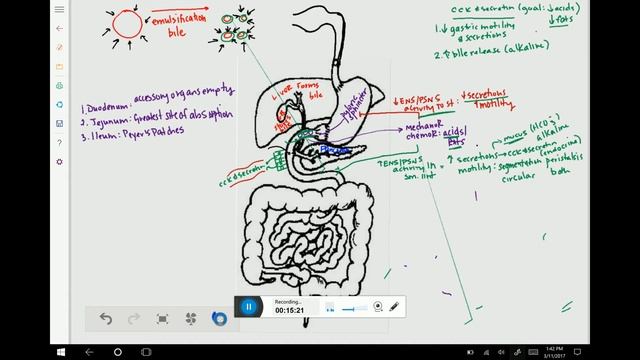Check the battery status tray icon
This screenshot has width=640, height=360.
(x=470, y=352)
